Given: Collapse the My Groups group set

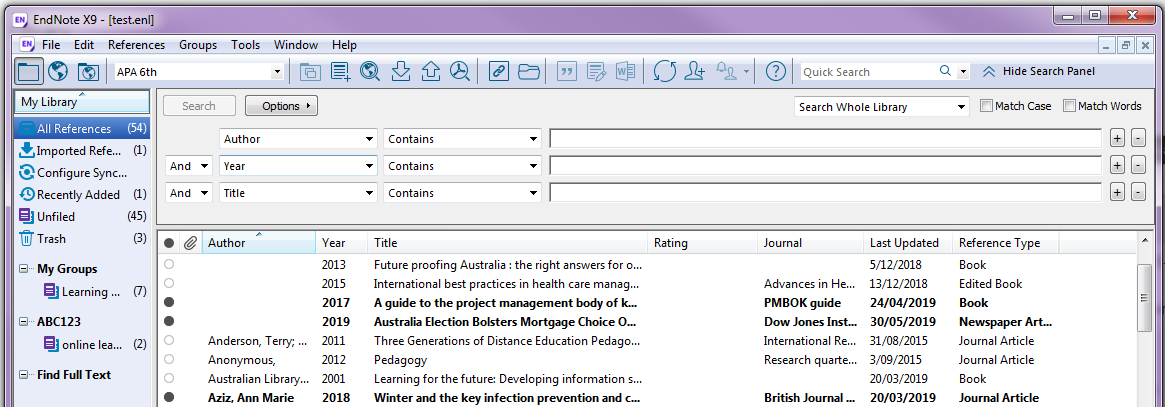Looking at the screenshot, I should [x=24, y=269].
